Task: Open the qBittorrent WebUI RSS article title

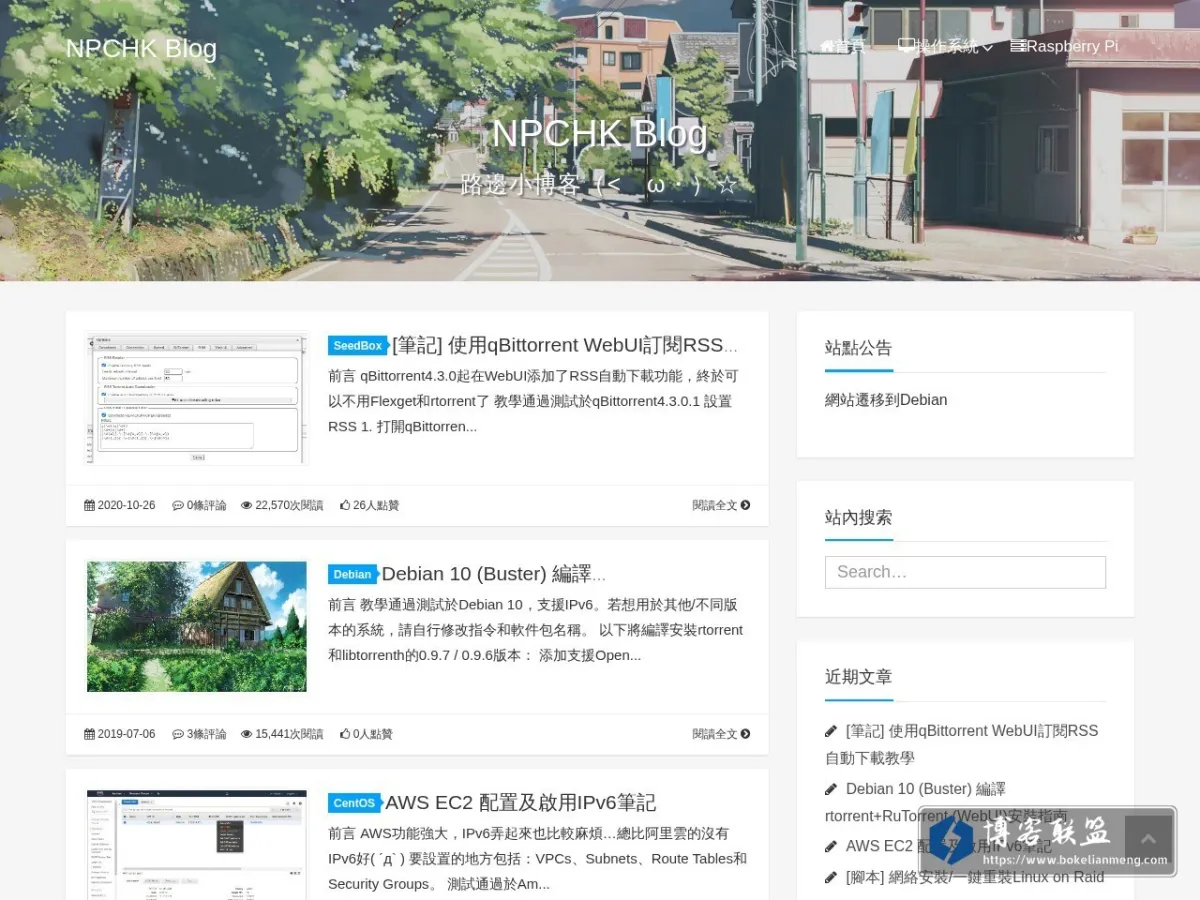Action: click(x=565, y=345)
